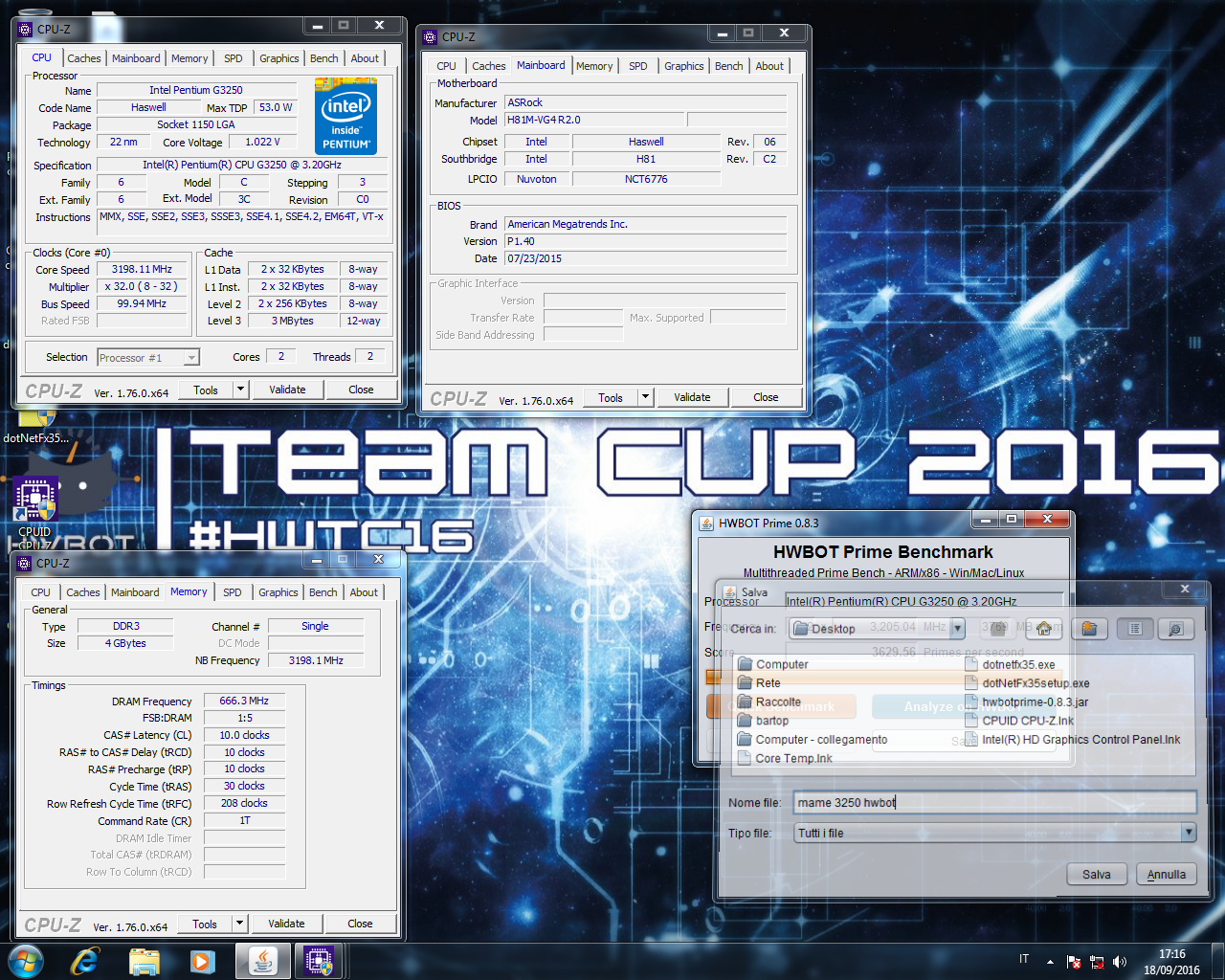
Task: Select the file 'hwbotprime-0.8.3.jar'
Action: [1026, 702]
